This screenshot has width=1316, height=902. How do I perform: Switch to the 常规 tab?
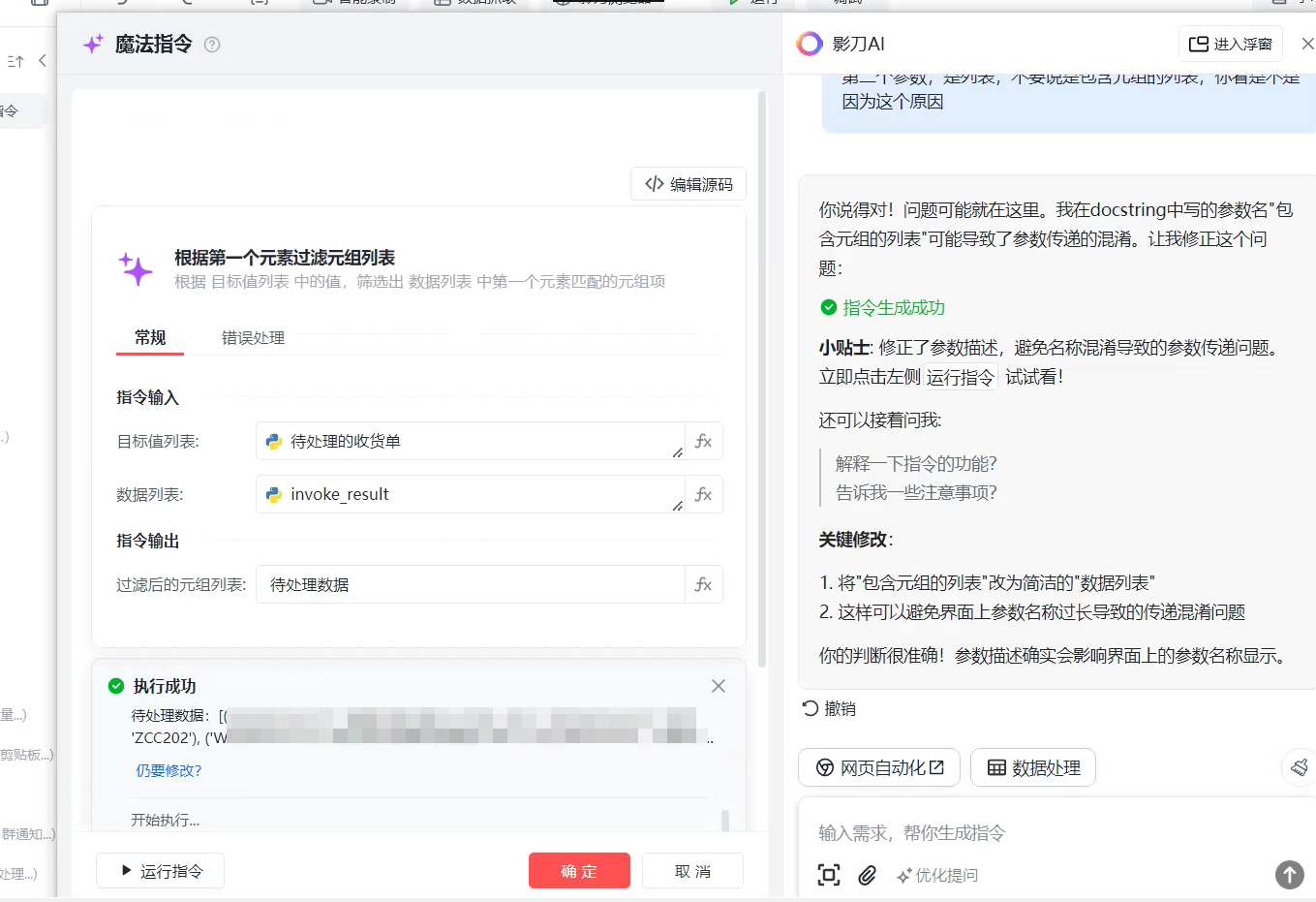tap(150, 337)
